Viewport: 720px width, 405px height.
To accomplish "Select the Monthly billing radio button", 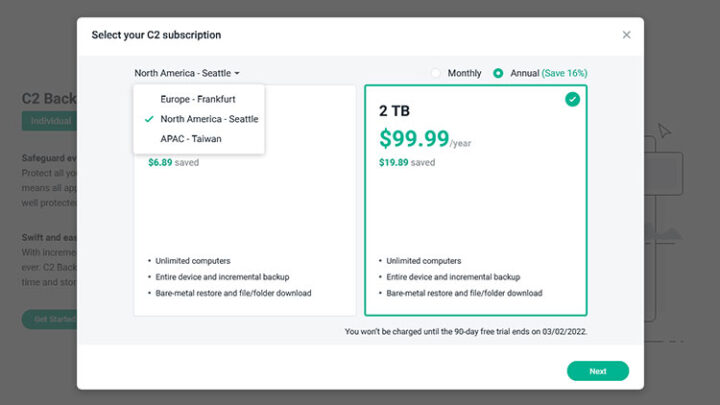I will [435, 73].
